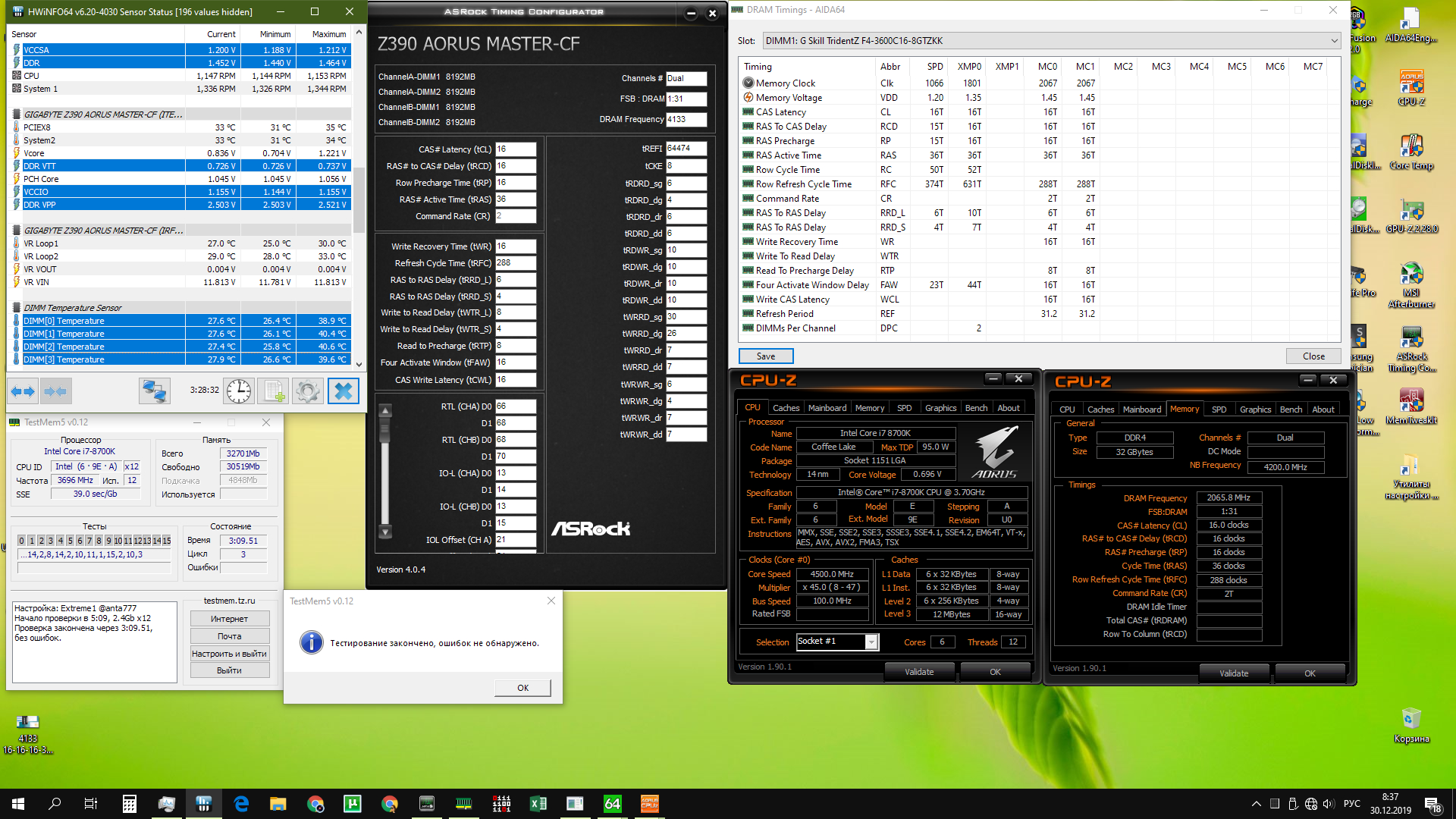Image resolution: width=1456 pixels, height=819 pixels.
Task: Click HWiNFO sensor list scrollbar down arrow
Action: (x=359, y=364)
